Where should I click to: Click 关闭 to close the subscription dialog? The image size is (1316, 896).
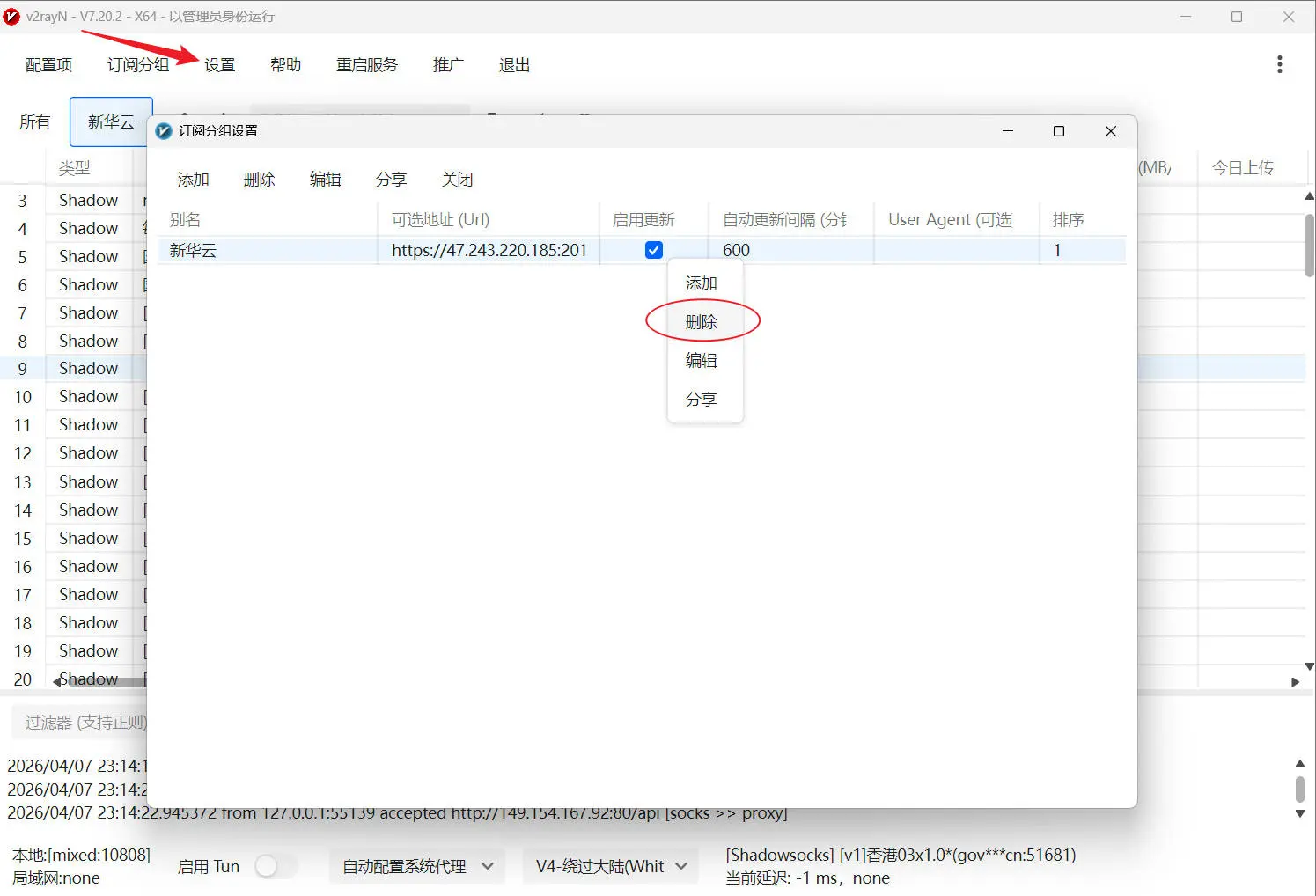point(457,179)
